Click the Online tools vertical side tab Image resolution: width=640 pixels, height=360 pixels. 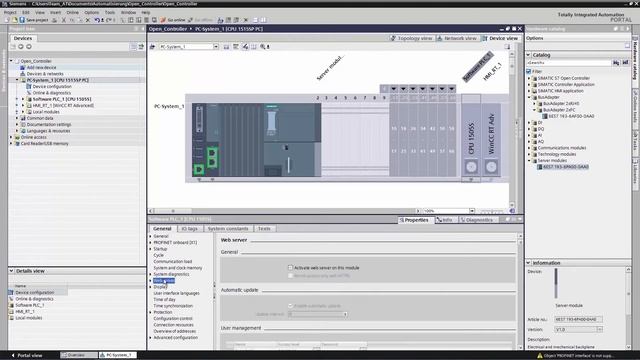click(636, 108)
